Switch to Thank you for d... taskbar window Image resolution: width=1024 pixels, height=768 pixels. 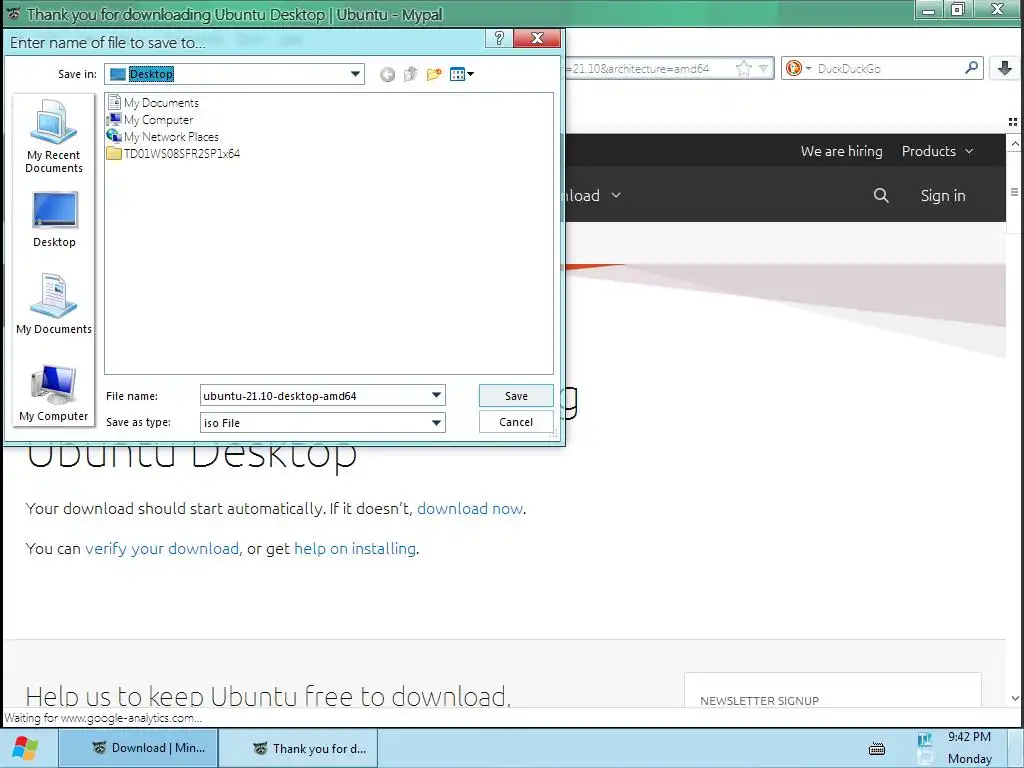pyautogui.click(x=298, y=748)
